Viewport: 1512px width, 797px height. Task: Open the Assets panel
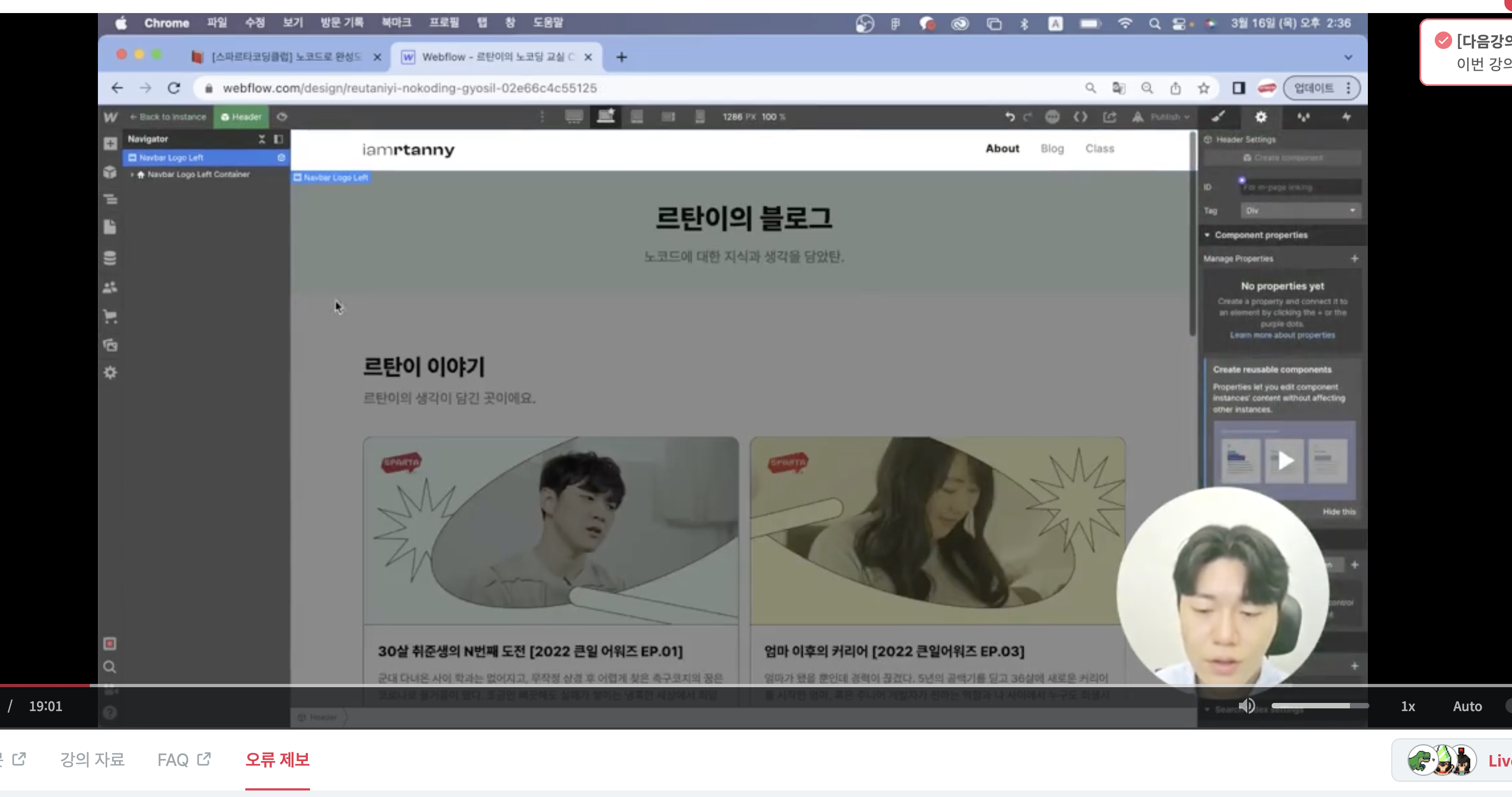110,345
